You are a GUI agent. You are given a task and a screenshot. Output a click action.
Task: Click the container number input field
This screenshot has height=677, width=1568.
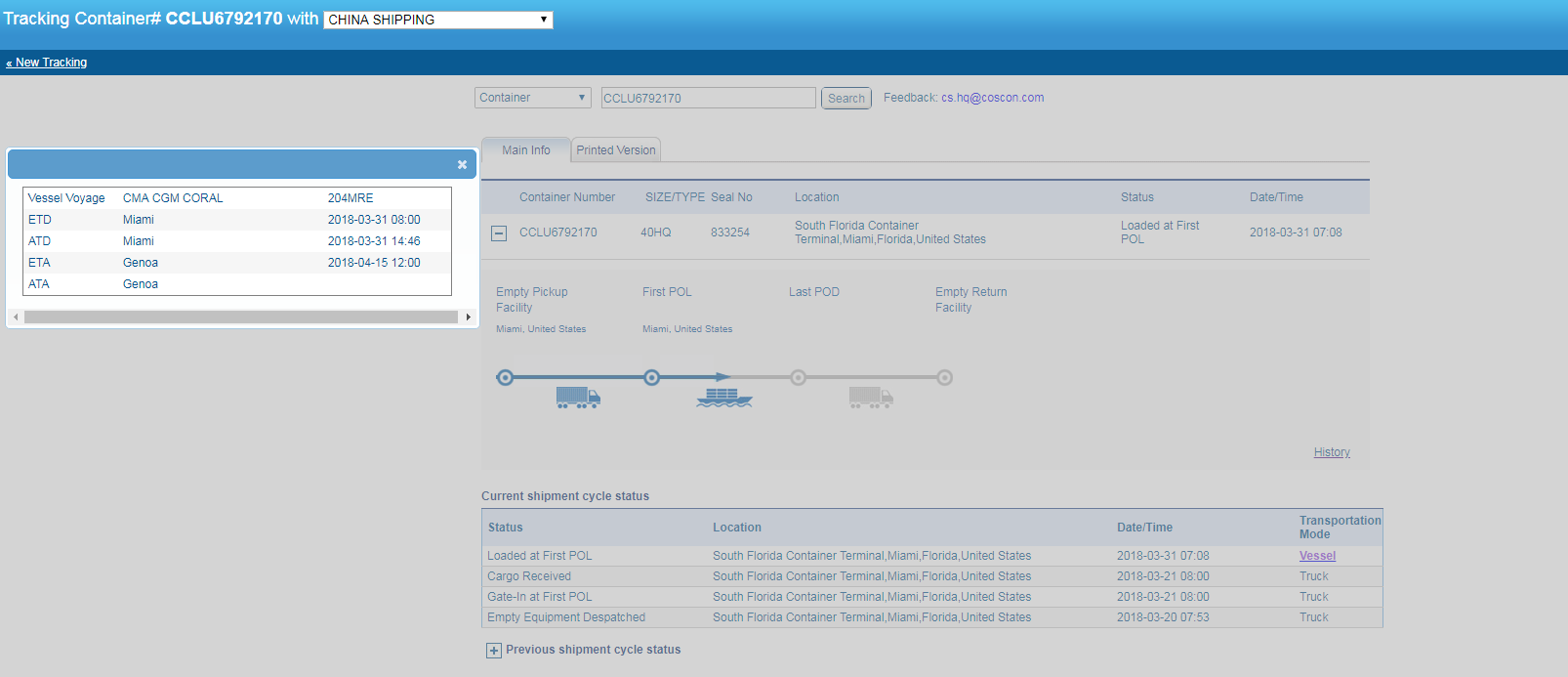click(x=708, y=98)
